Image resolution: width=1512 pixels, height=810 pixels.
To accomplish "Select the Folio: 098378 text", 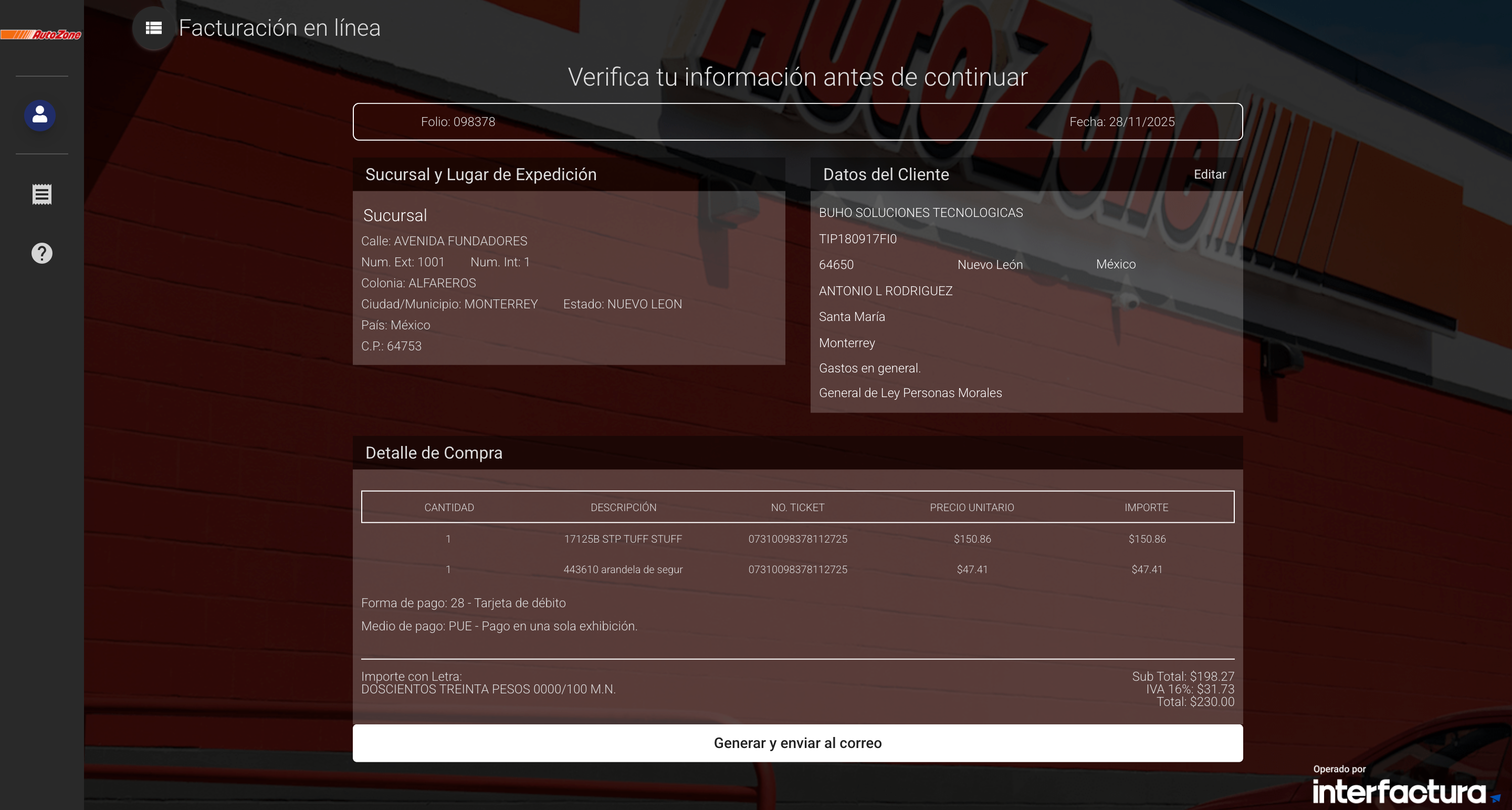I will (458, 121).
